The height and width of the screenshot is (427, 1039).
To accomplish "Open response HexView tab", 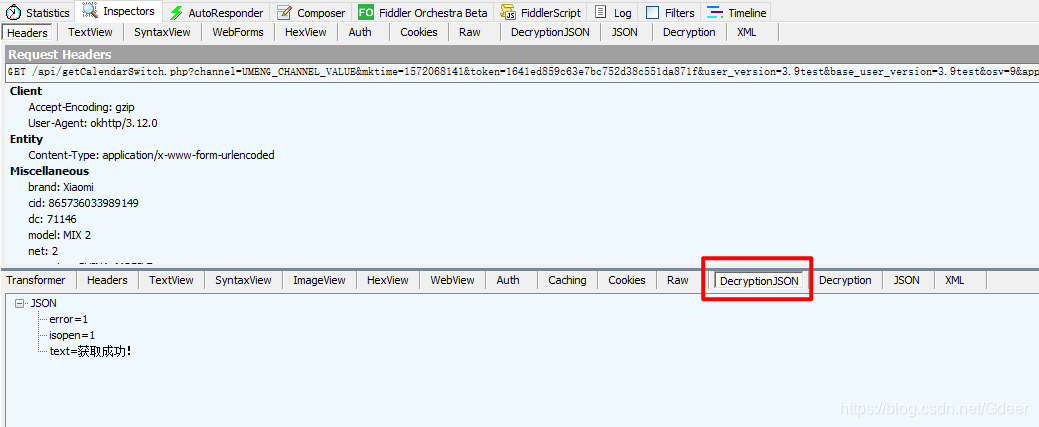I will click(388, 280).
